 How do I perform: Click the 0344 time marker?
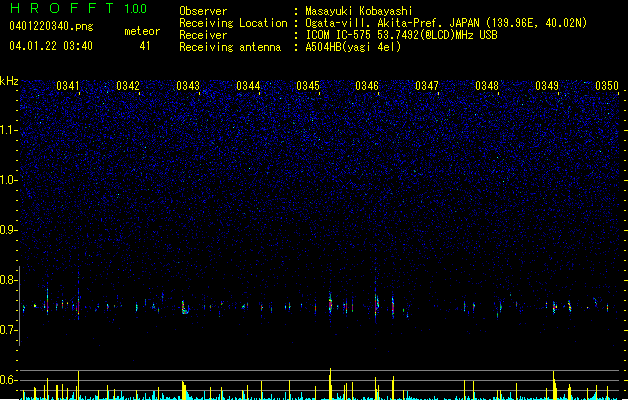click(x=248, y=86)
